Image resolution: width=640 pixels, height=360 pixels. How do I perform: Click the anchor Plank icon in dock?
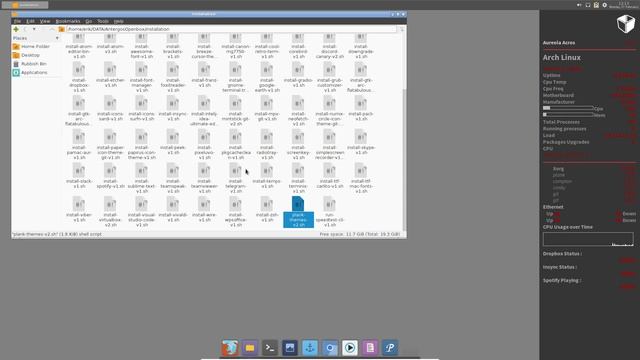310,348
